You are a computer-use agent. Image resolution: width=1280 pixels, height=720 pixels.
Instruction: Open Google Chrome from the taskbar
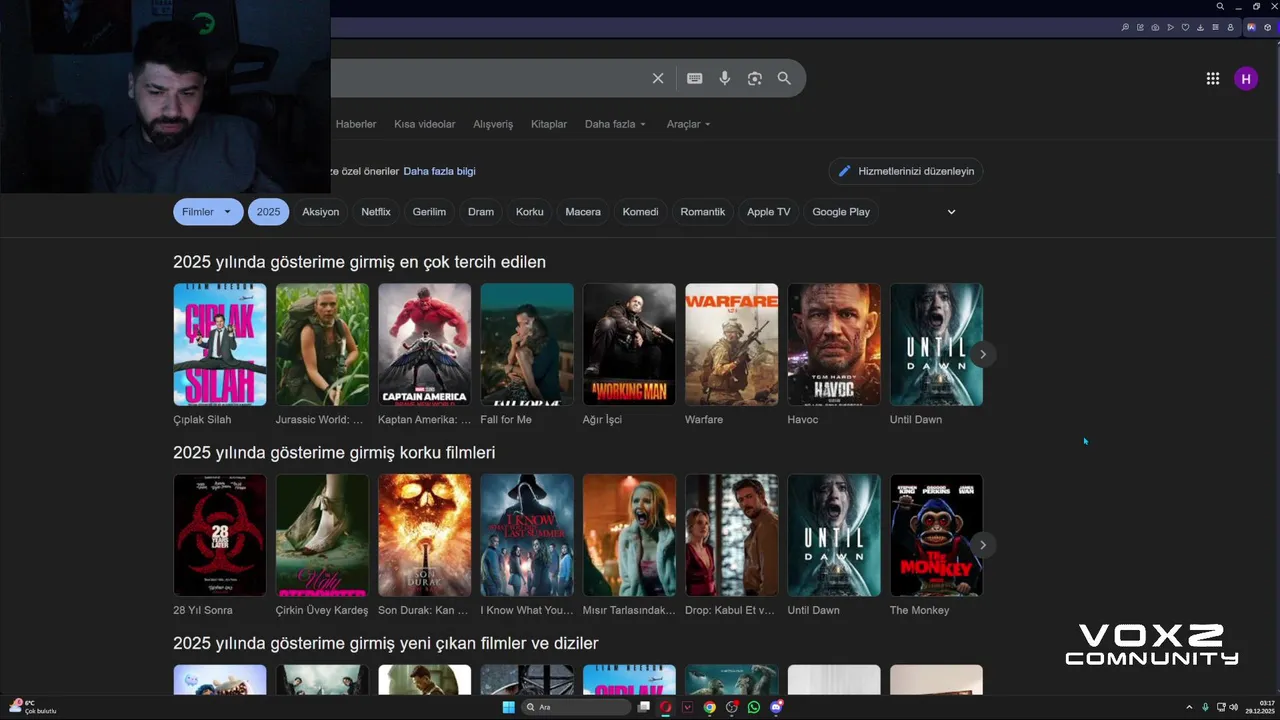tap(709, 707)
